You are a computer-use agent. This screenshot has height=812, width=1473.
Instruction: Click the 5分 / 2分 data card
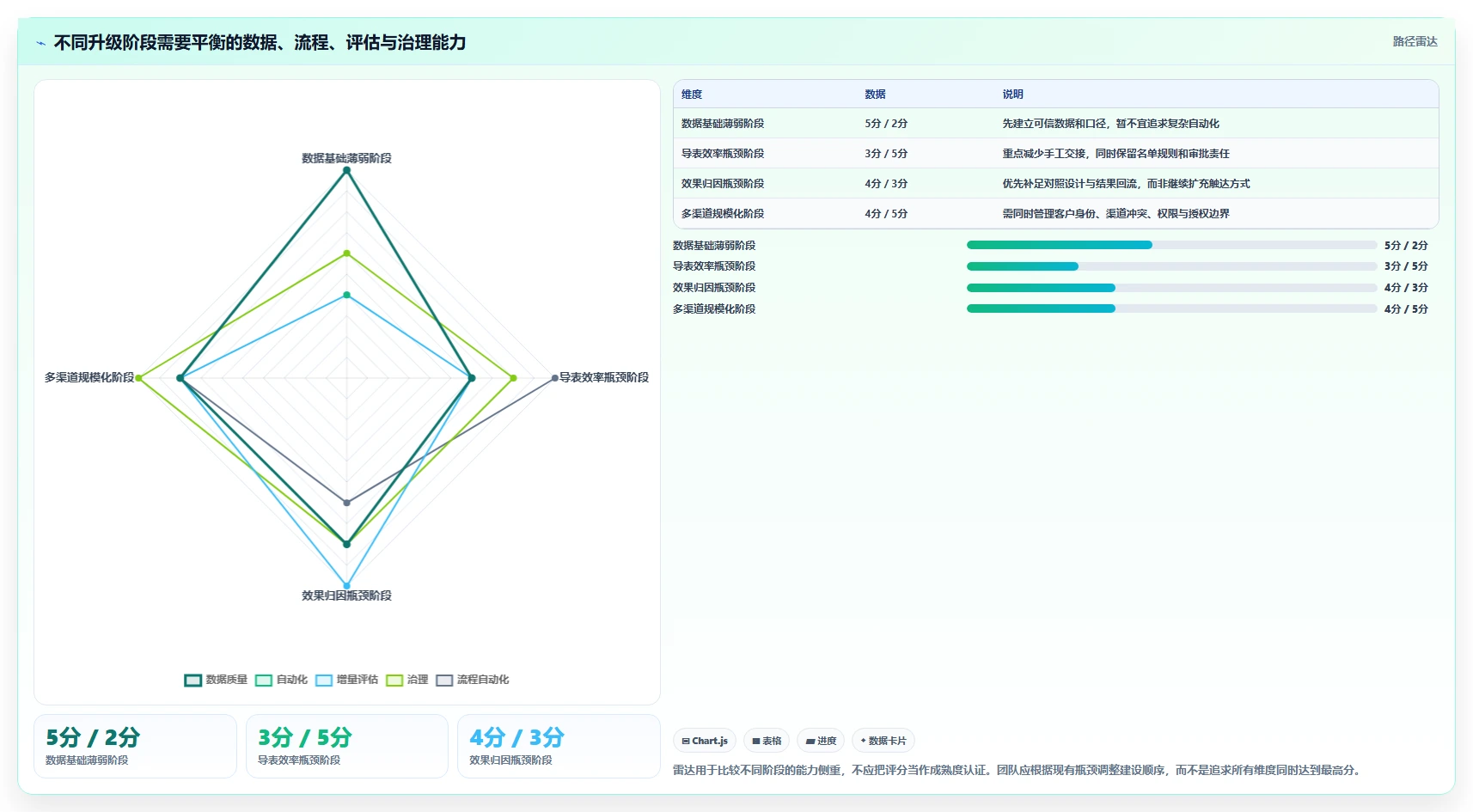pos(135,746)
